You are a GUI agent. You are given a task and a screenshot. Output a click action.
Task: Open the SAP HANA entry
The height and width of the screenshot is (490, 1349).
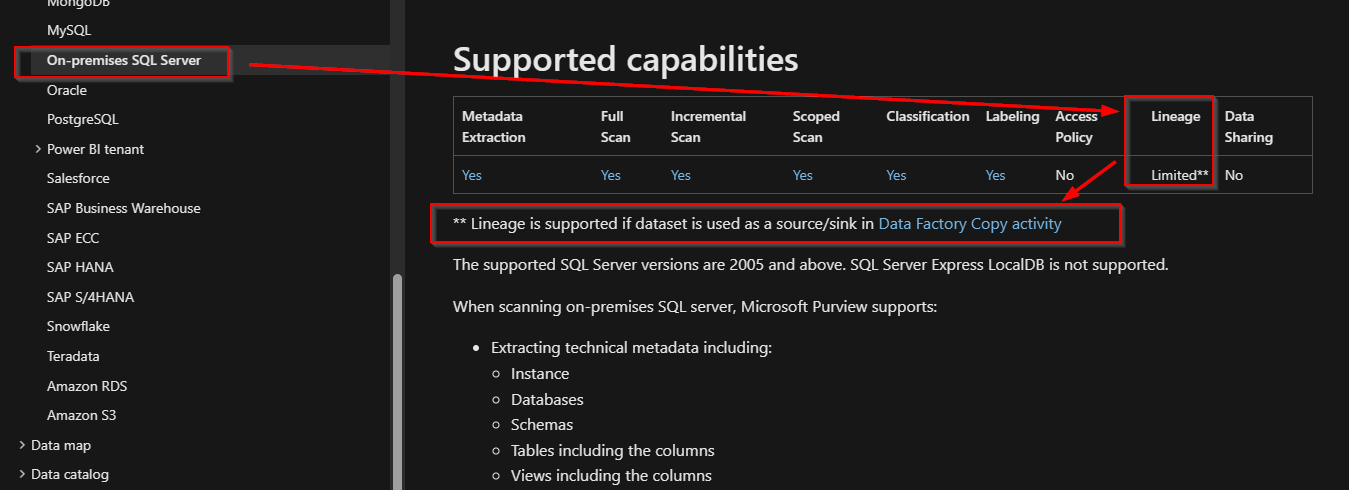click(x=80, y=267)
